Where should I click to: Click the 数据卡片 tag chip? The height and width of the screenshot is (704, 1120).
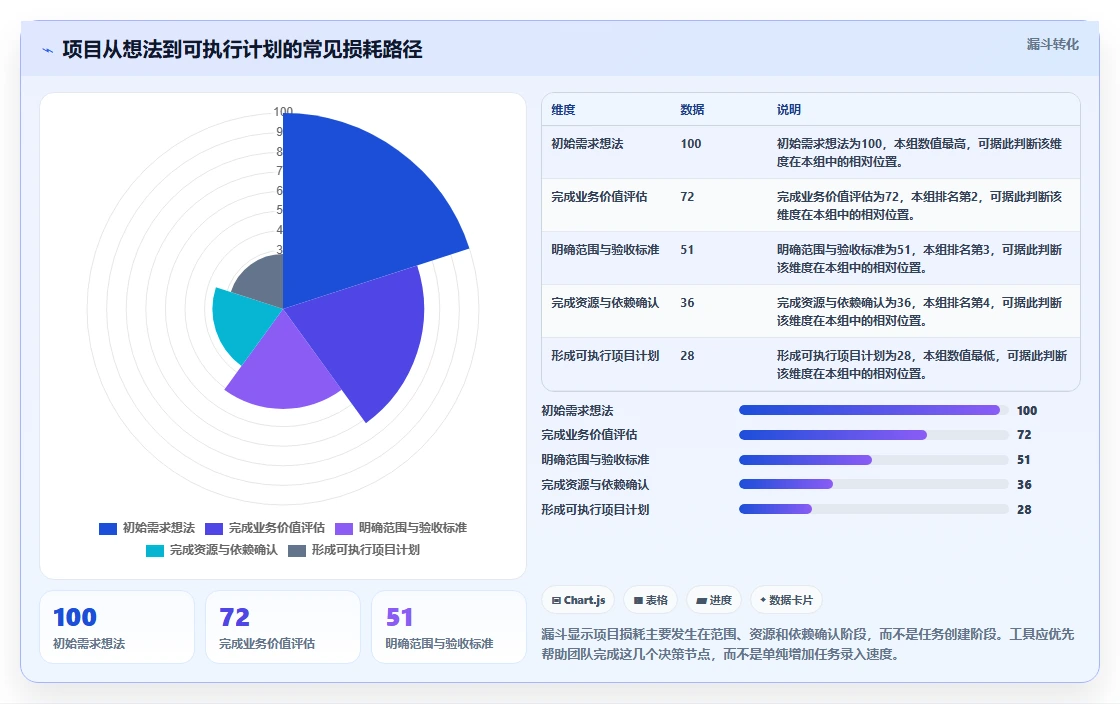click(x=786, y=600)
